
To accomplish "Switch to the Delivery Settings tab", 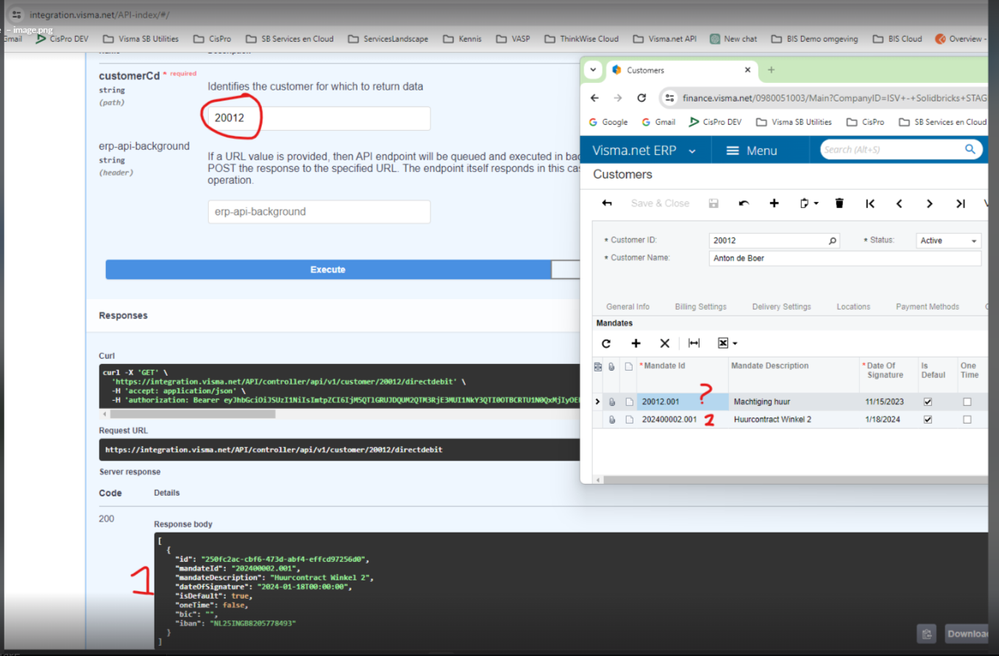I will (x=781, y=307).
